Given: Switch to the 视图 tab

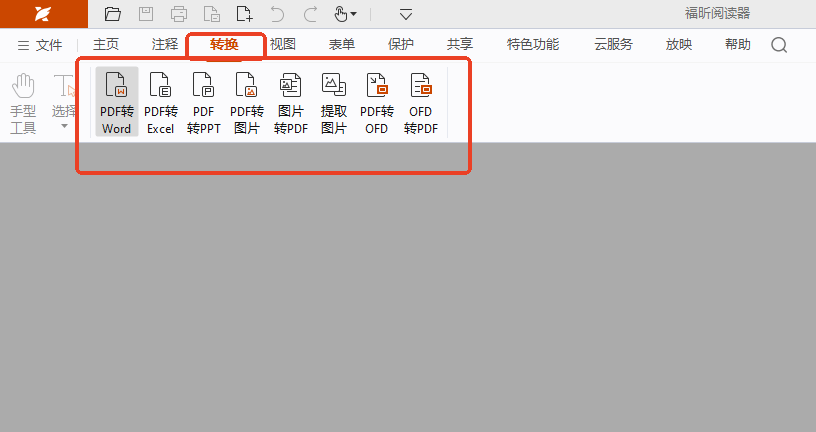Looking at the screenshot, I should coord(283,45).
